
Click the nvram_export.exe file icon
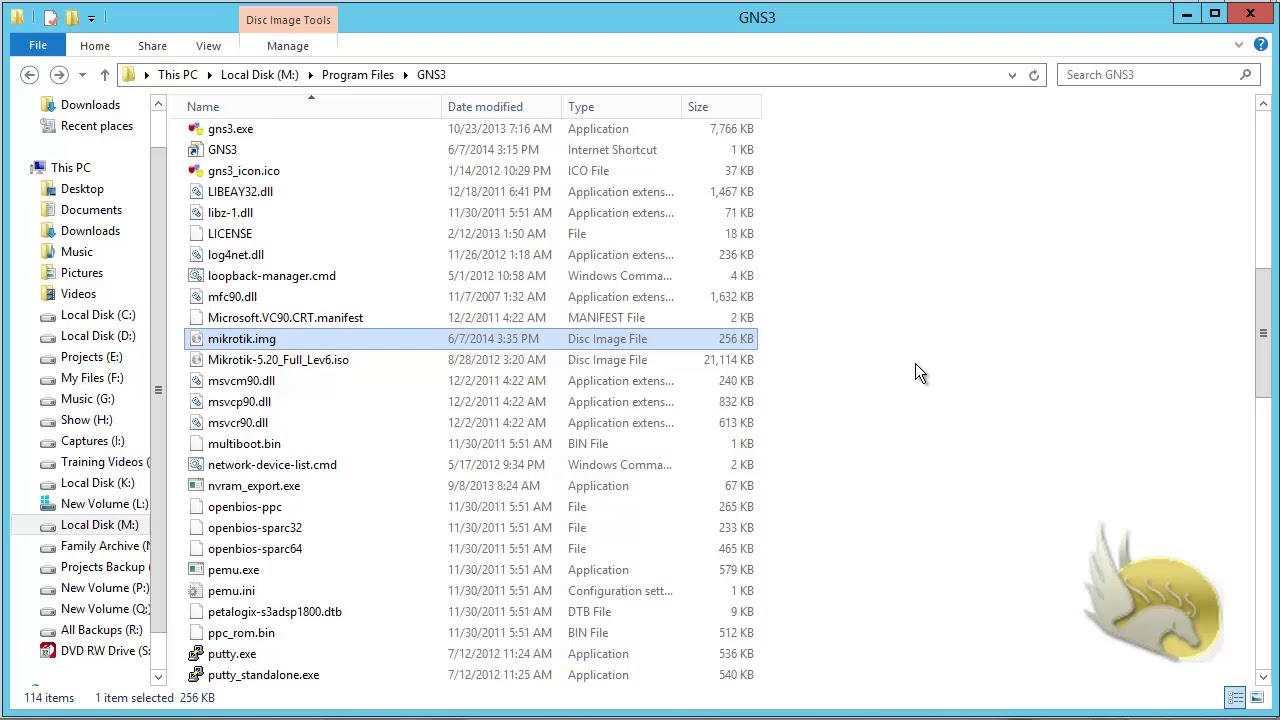pyautogui.click(x=196, y=486)
